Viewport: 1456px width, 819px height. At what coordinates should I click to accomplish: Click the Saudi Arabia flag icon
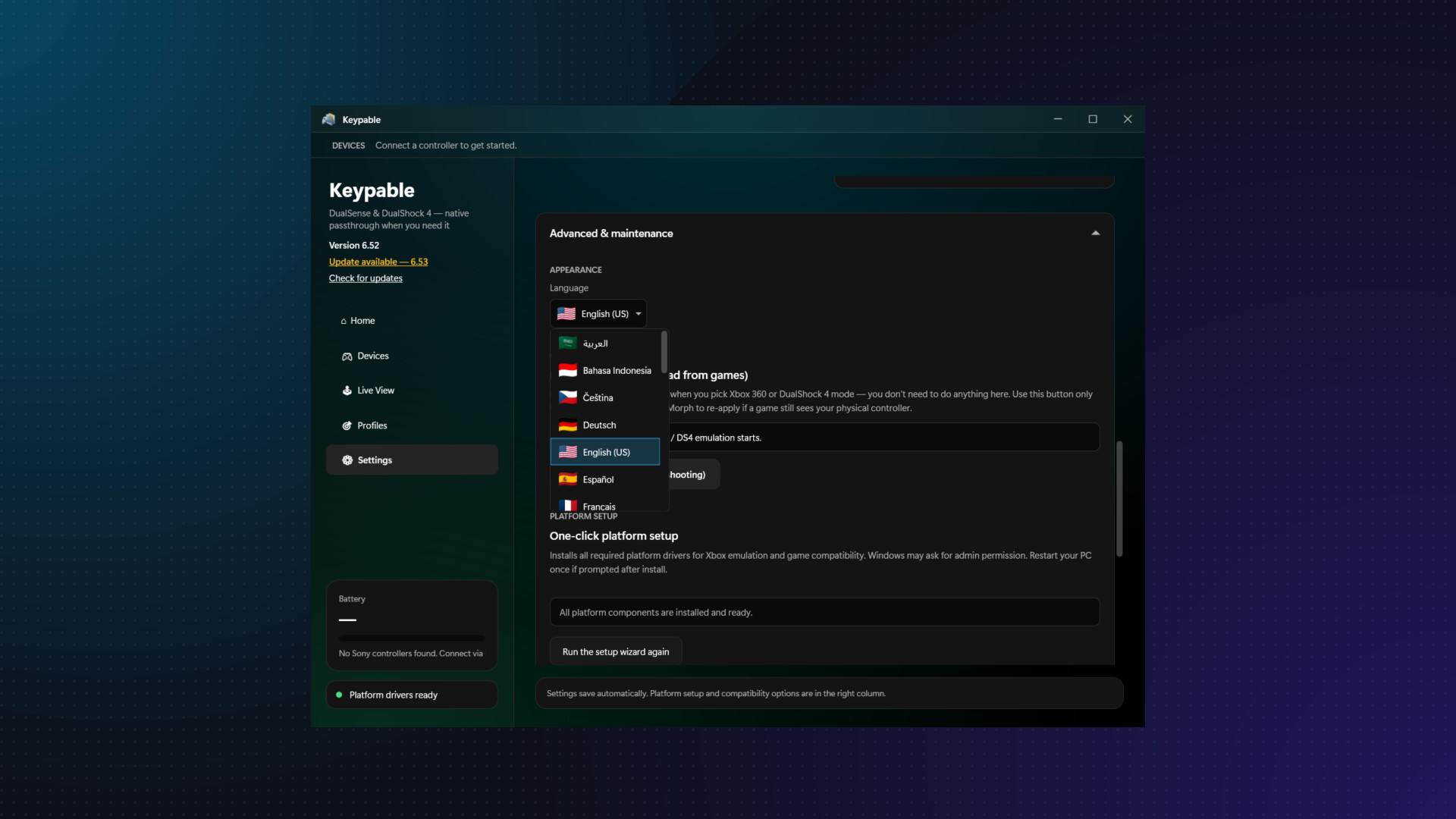tap(568, 343)
